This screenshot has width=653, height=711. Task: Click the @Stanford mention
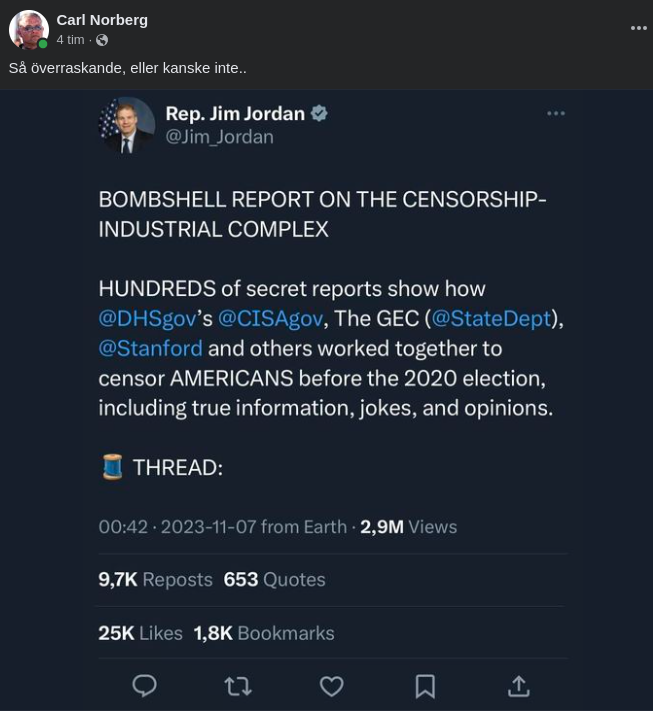pos(150,349)
